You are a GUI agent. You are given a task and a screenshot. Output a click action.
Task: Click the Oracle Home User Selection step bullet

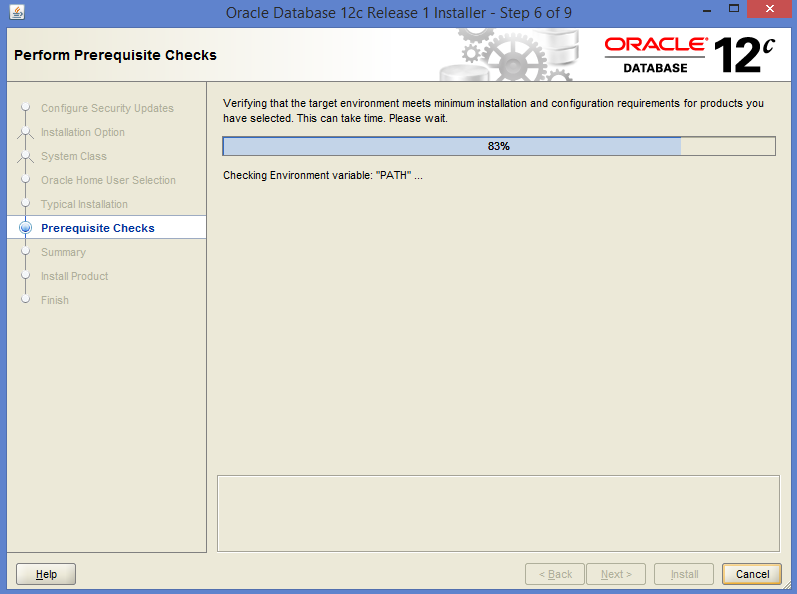click(x=25, y=180)
